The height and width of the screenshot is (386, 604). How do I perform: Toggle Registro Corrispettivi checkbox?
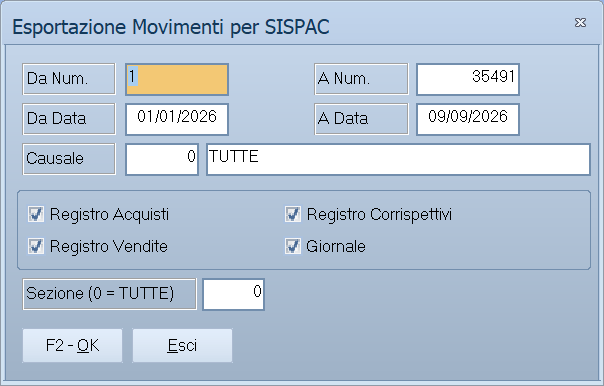tap(293, 214)
